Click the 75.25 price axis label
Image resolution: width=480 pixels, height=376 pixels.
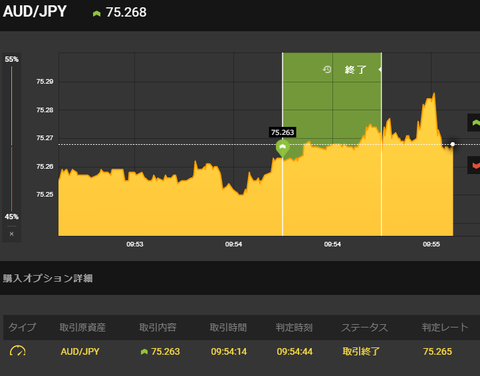pyautogui.click(x=45, y=194)
